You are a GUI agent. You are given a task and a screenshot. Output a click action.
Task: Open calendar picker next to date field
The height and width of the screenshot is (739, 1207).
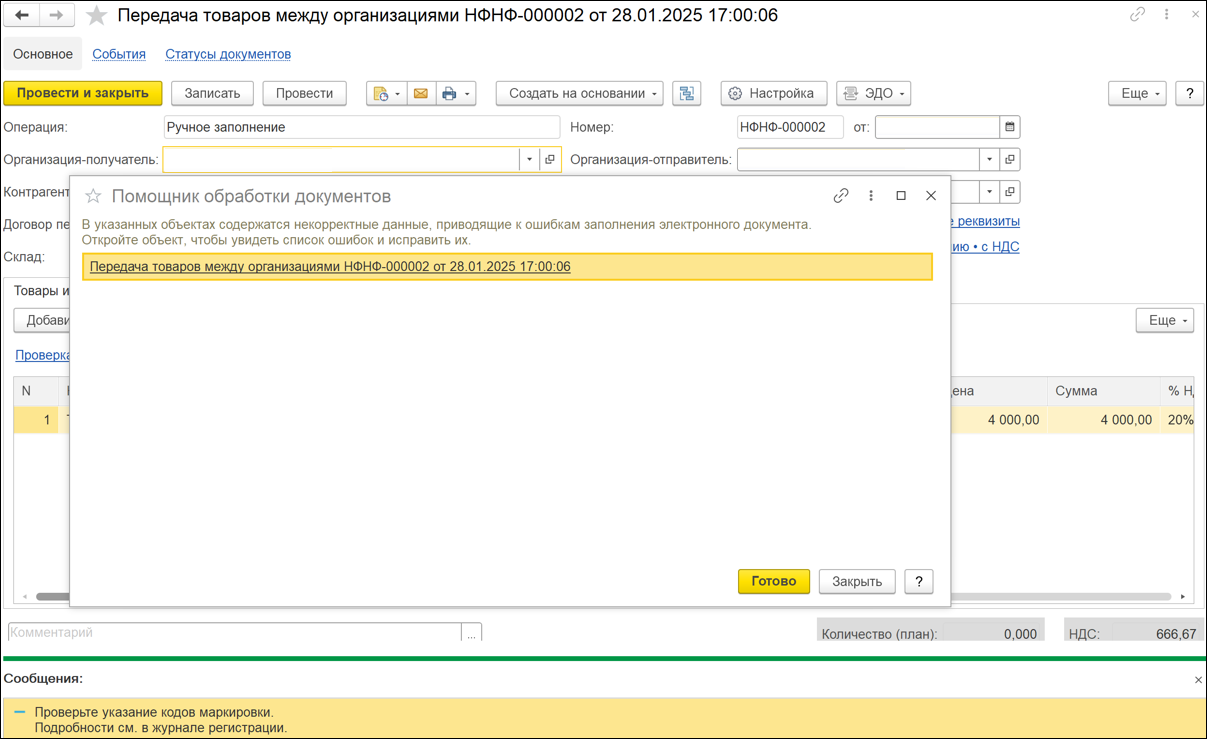[x=1010, y=127]
